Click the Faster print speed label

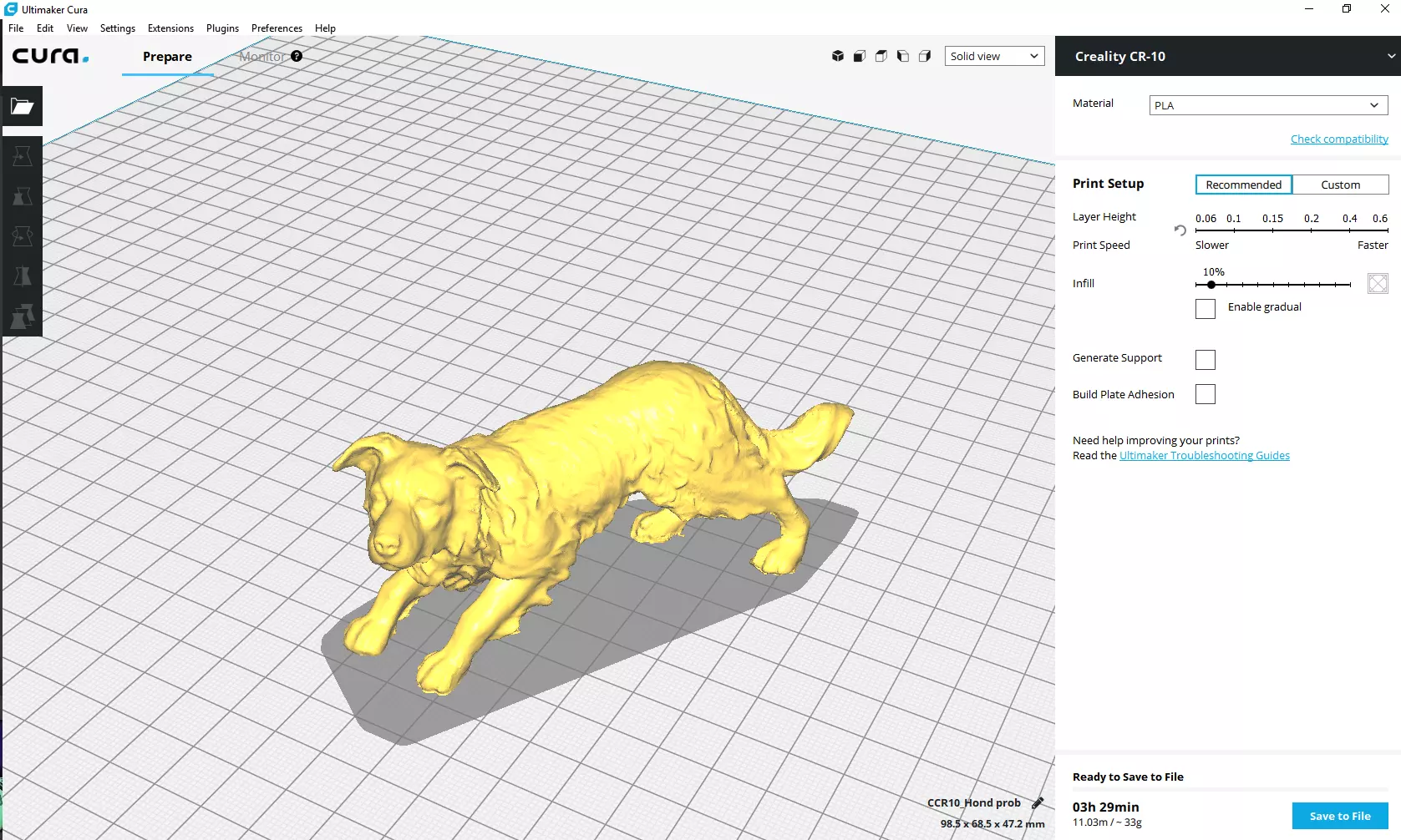point(1373,245)
